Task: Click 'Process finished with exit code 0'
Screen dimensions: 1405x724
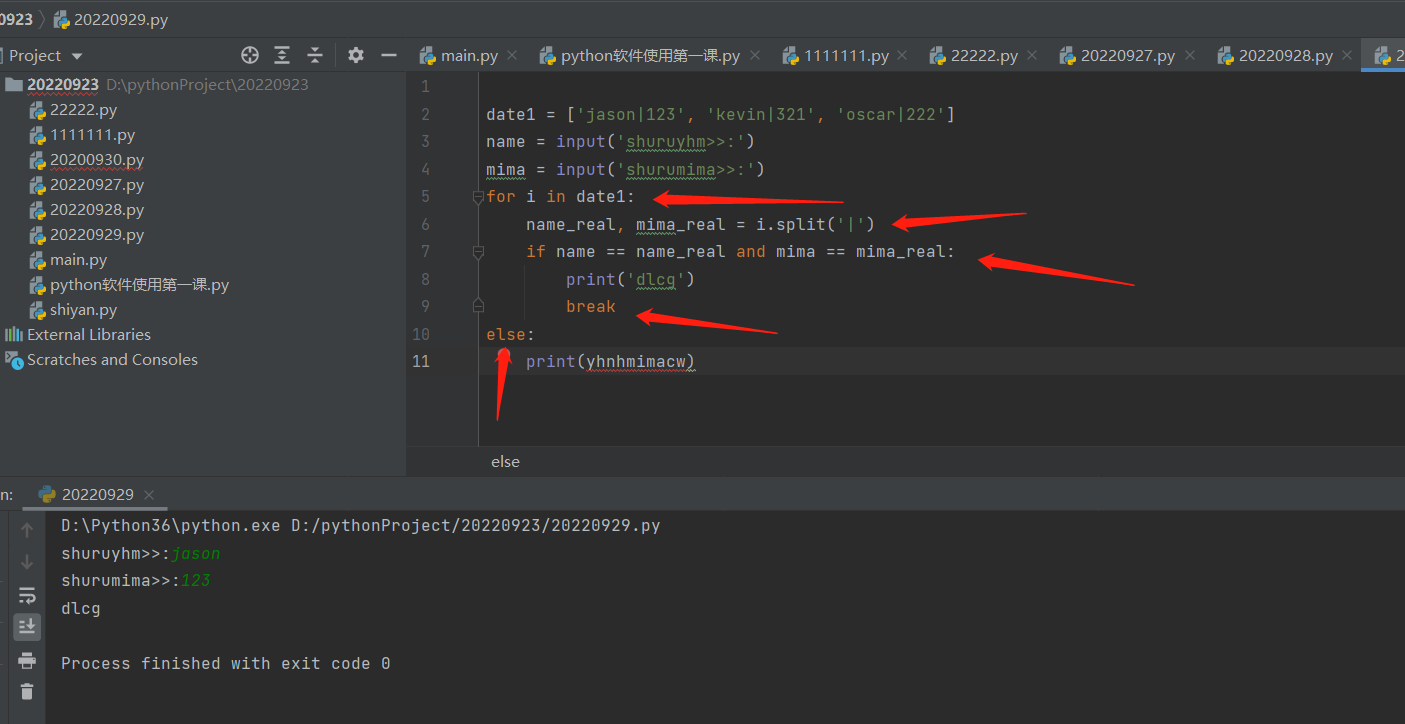Action: [225, 663]
